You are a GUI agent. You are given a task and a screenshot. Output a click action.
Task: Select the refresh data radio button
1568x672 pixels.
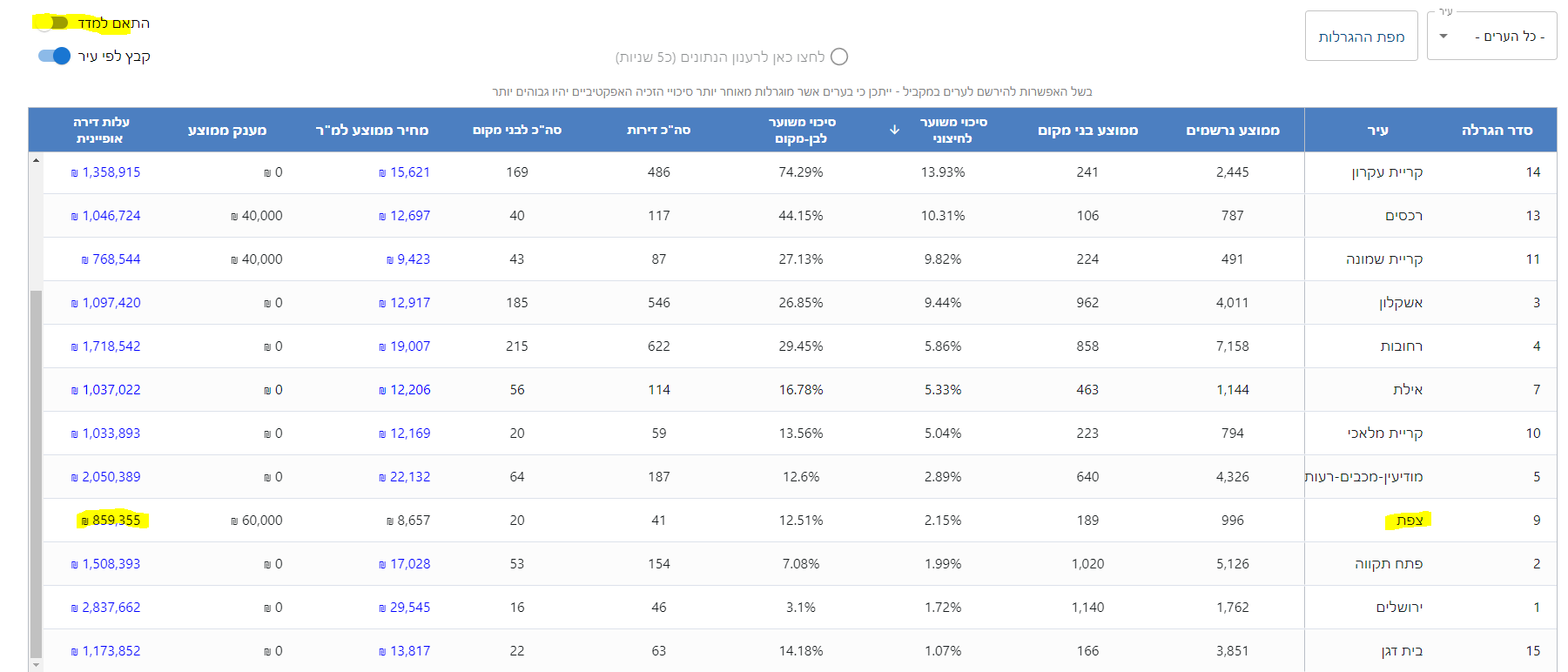[839, 57]
